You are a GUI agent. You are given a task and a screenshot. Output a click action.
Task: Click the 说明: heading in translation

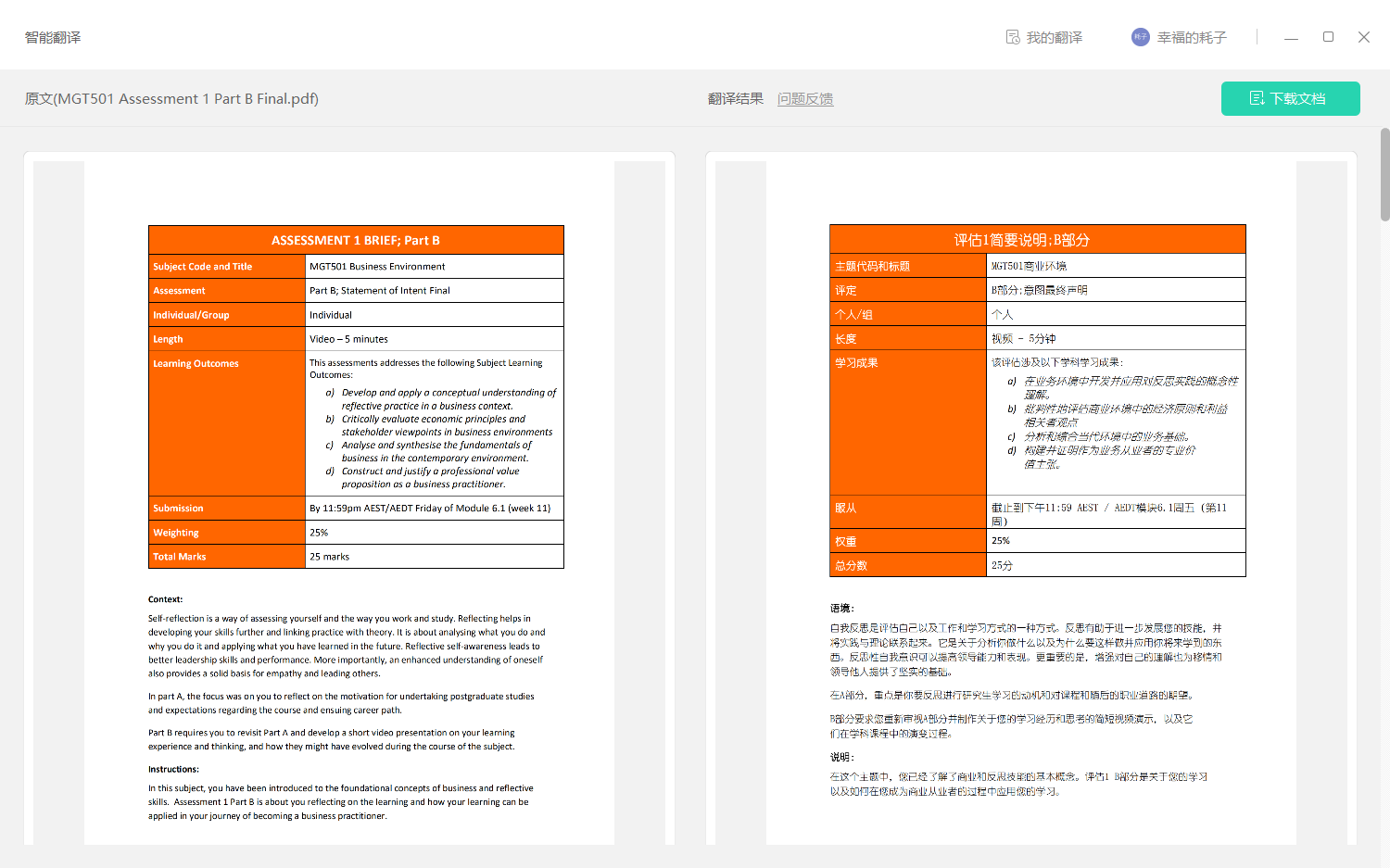(842, 757)
